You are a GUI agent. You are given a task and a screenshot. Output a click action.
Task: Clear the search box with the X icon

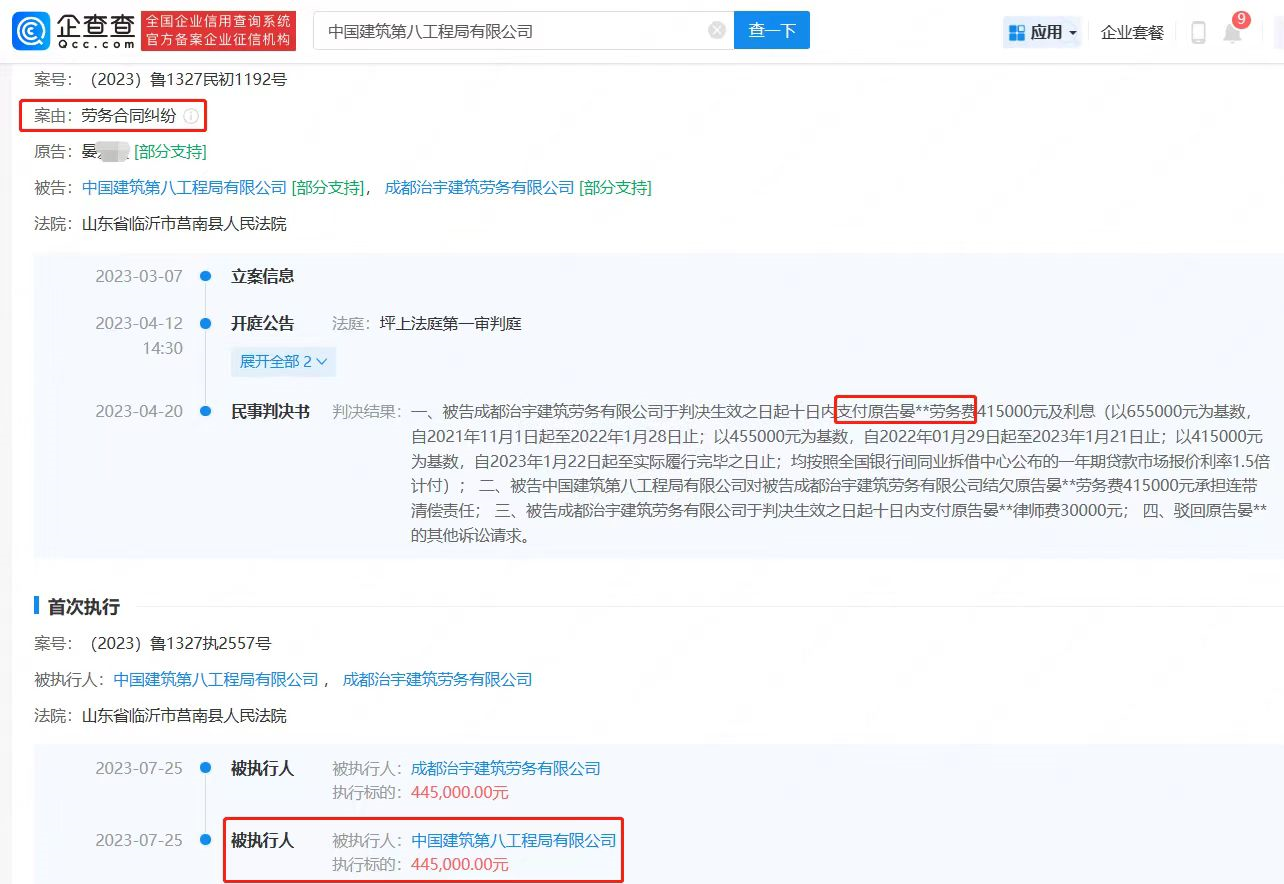717,31
